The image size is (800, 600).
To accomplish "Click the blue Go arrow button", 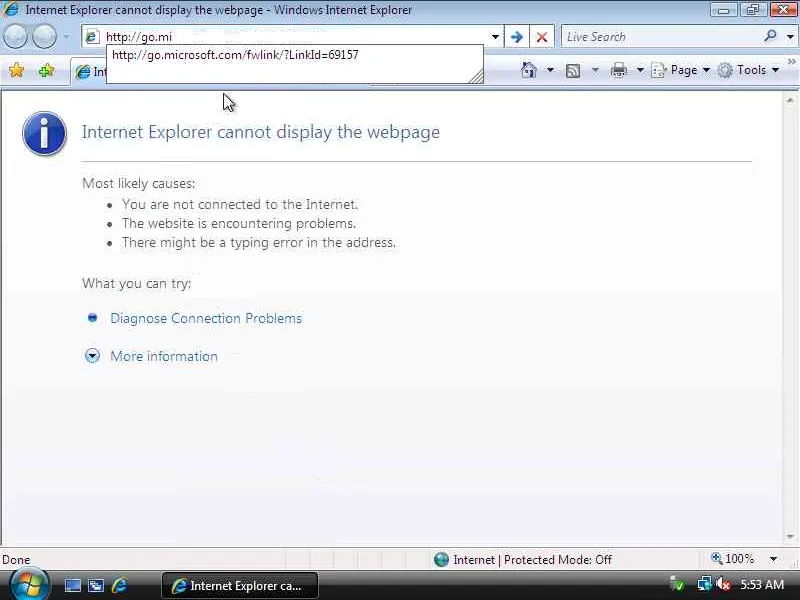I will point(516,37).
